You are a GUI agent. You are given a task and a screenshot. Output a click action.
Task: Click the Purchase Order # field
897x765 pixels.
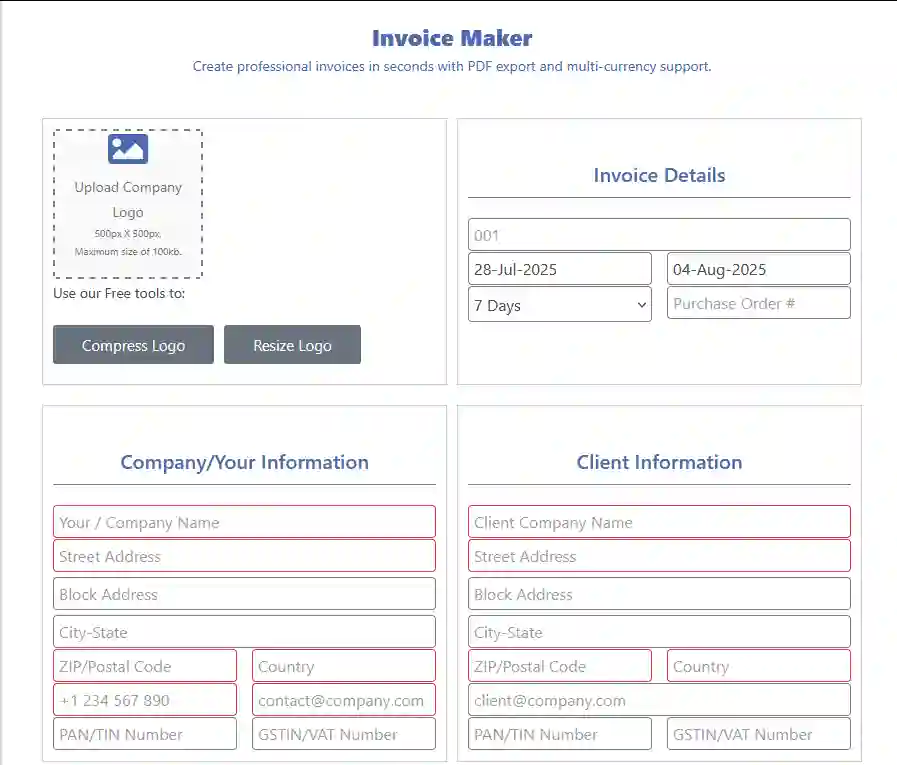tap(759, 303)
